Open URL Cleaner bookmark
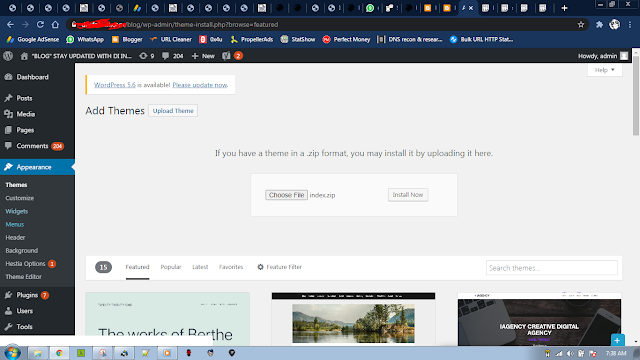Image resolution: width=640 pixels, height=360 pixels. (x=170, y=39)
